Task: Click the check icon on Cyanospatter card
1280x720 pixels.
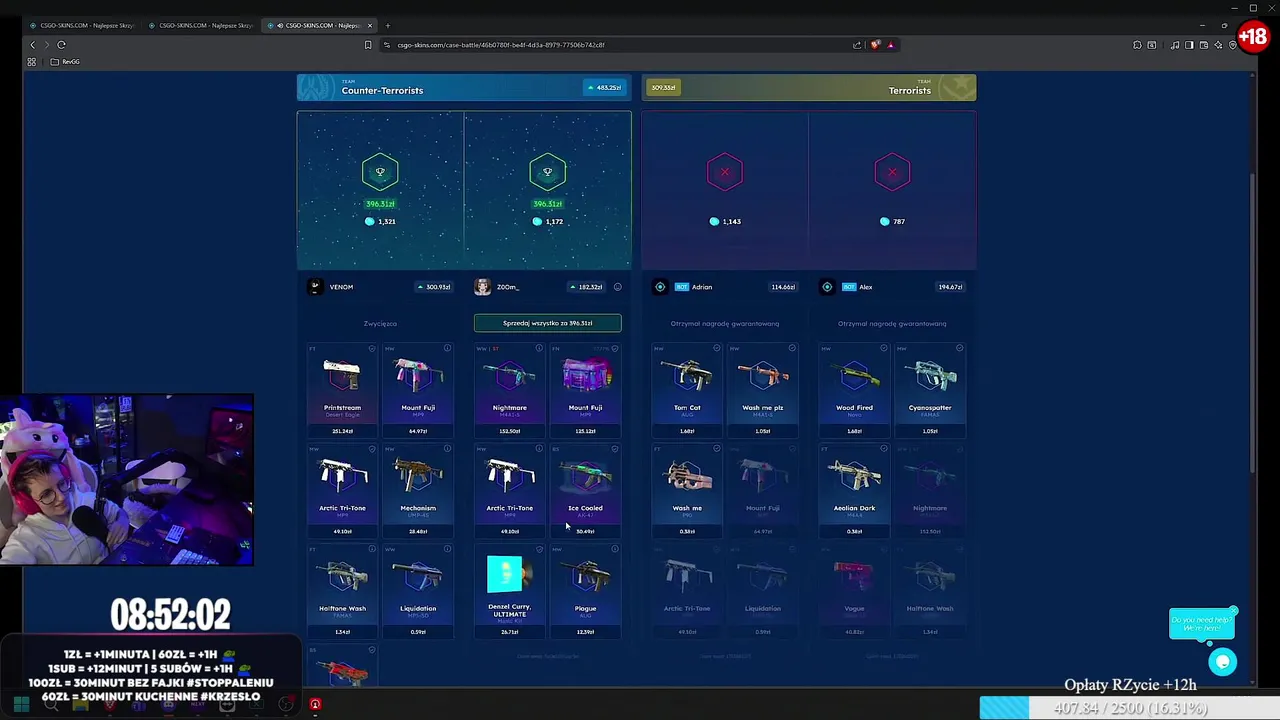Action: click(x=959, y=349)
